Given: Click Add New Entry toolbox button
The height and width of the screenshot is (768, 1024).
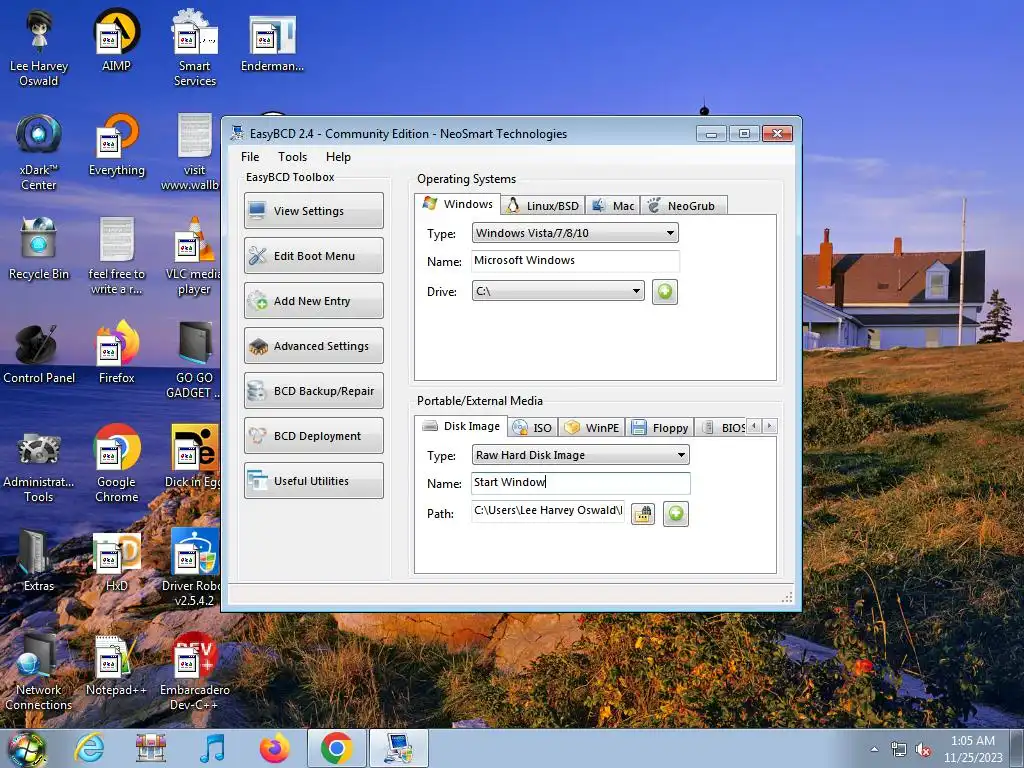Looking at the screenshot, I should pyautogui.click(x=313, y=300).
